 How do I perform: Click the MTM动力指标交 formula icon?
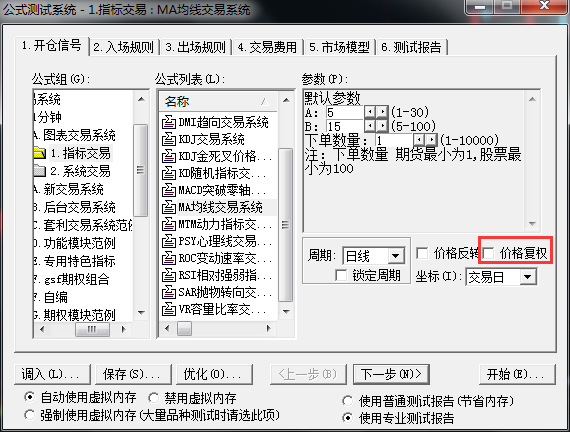[169, 224]
